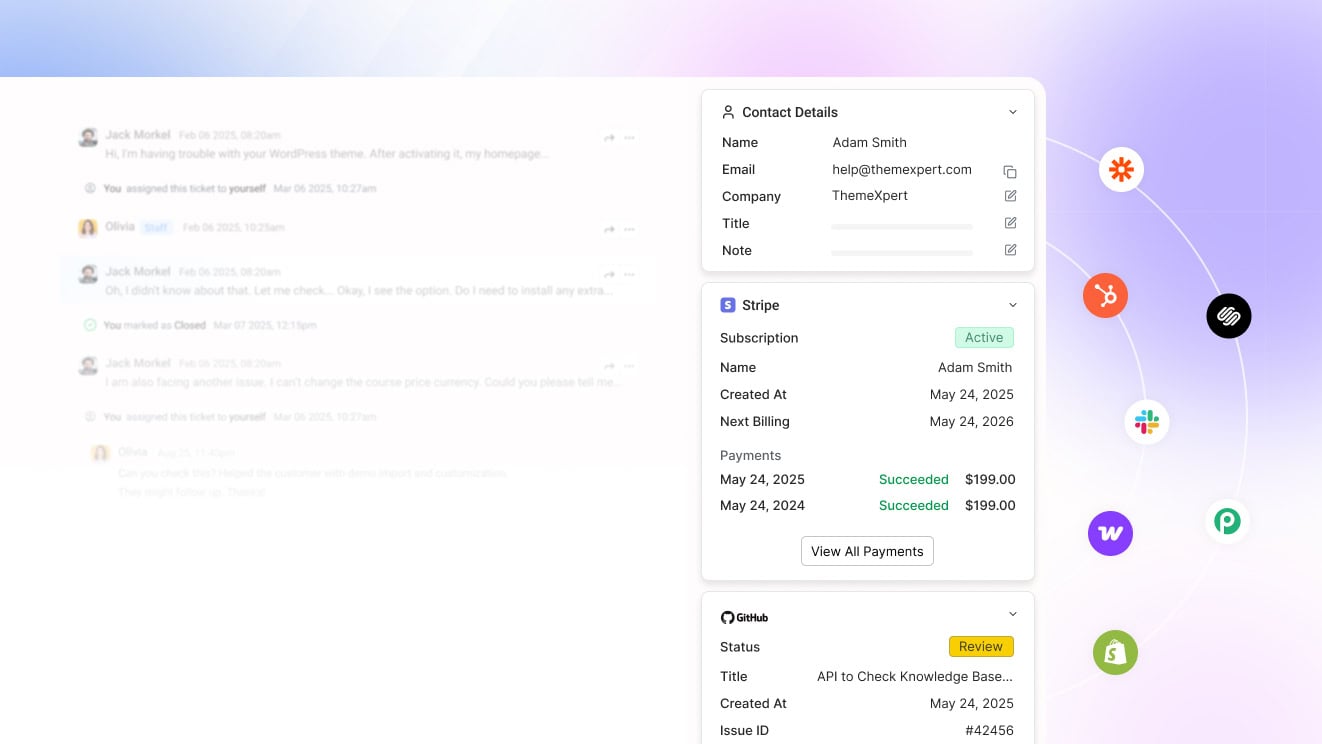Open the Squarespace integration icon
Image resolution: width=1322 pixels, height=744 pixels.
[1228, 315]
